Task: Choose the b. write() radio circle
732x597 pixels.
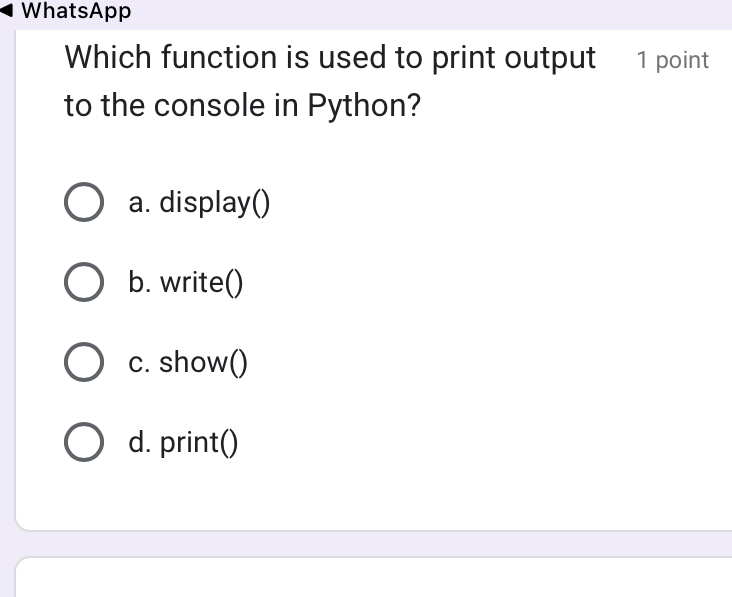Action: (84, 283)
